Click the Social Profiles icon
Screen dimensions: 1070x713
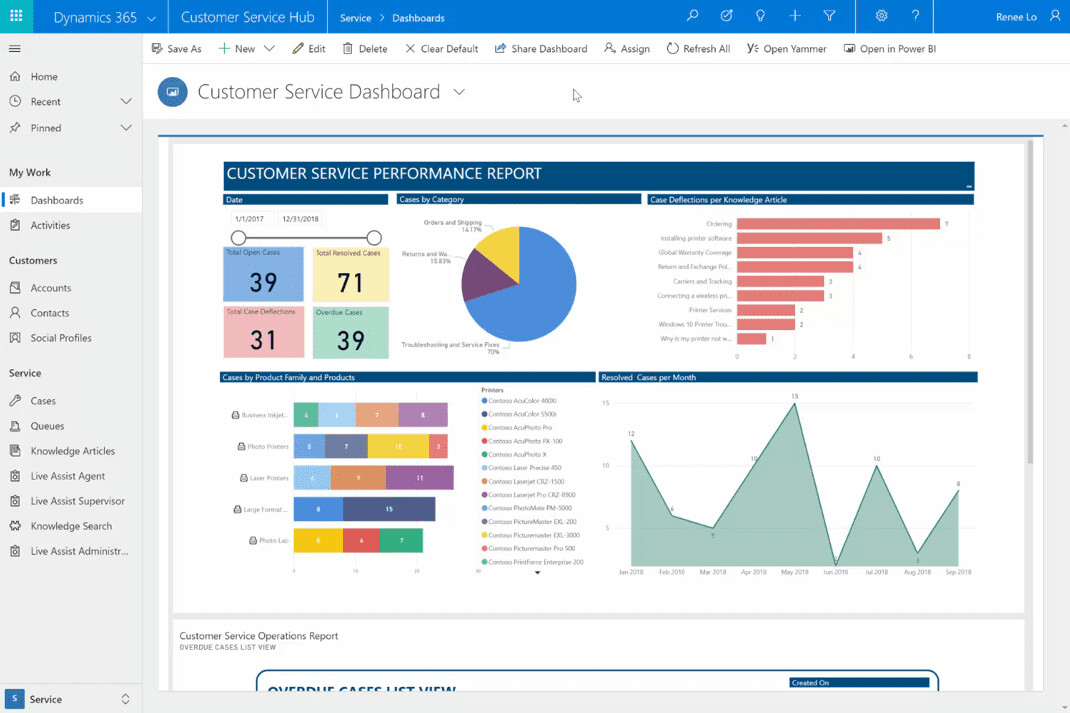[15, 338]
